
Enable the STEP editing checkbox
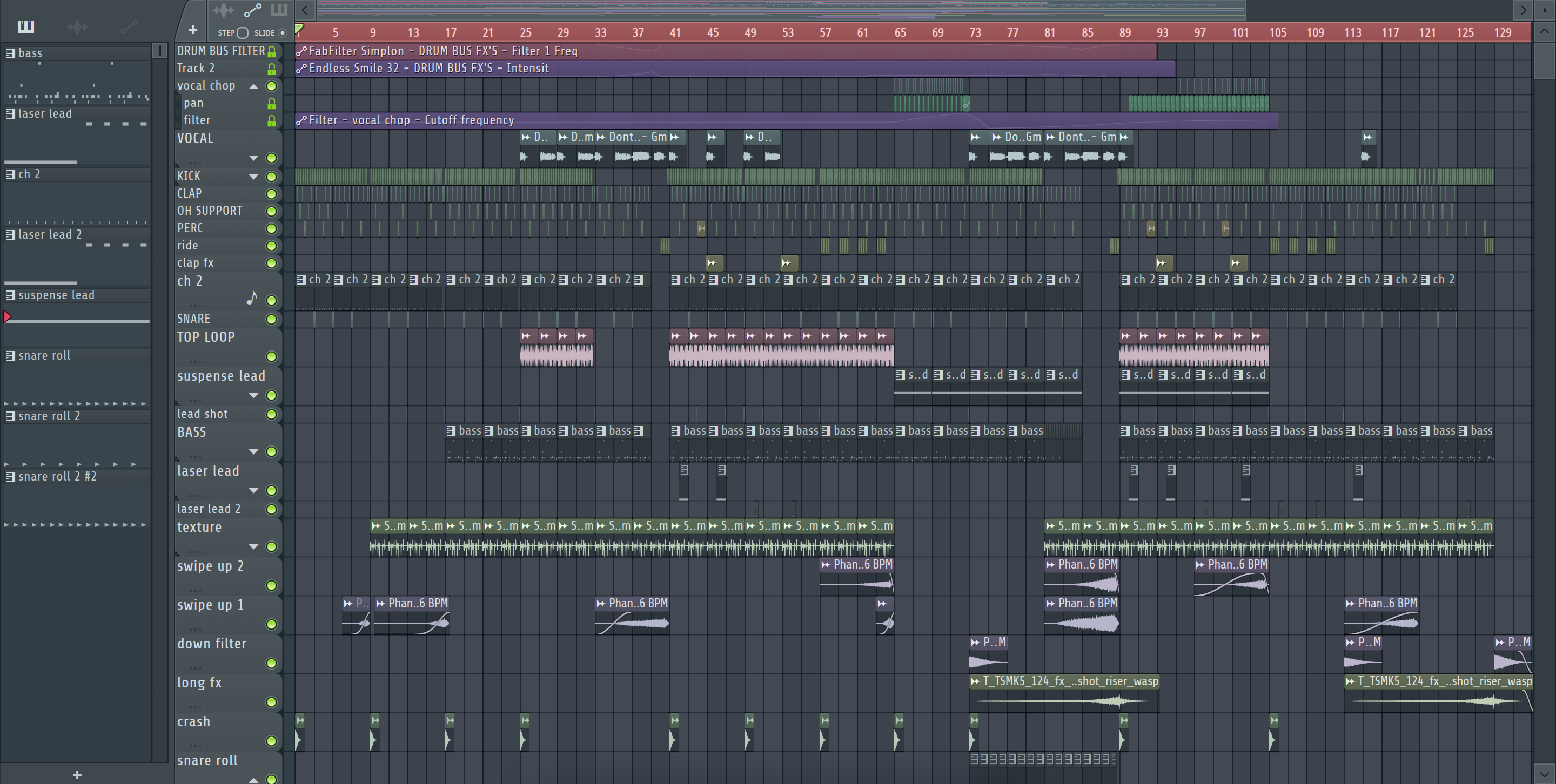(242, 32)
